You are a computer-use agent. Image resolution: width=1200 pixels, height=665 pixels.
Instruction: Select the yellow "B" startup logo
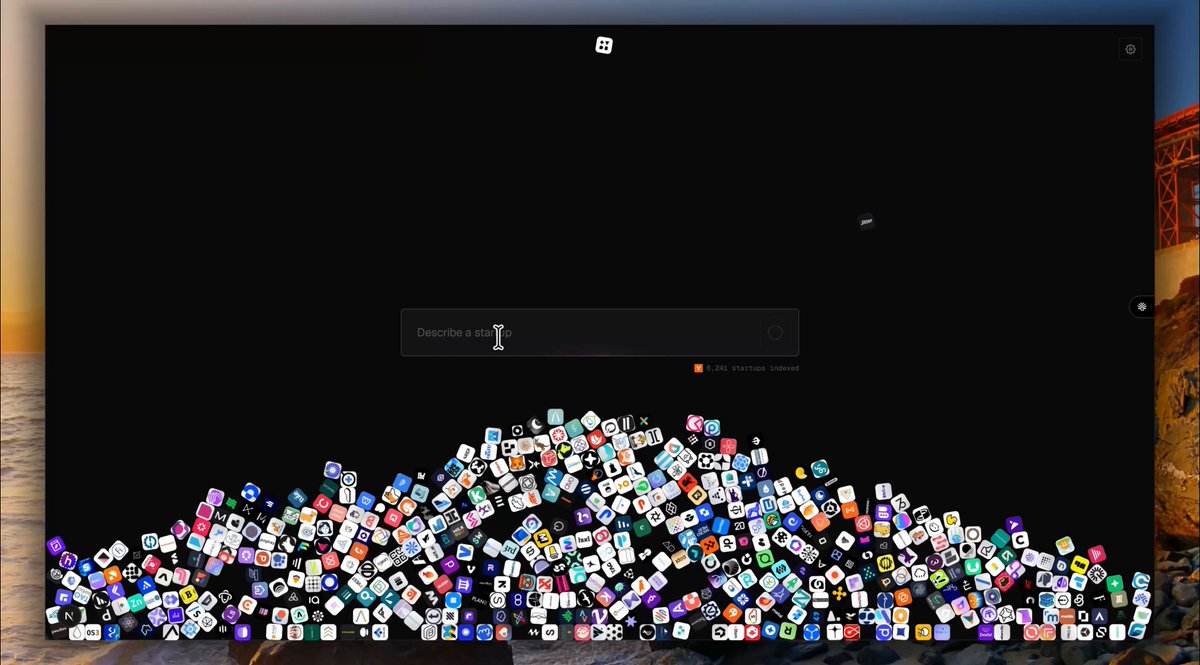[x=188, y=594]
